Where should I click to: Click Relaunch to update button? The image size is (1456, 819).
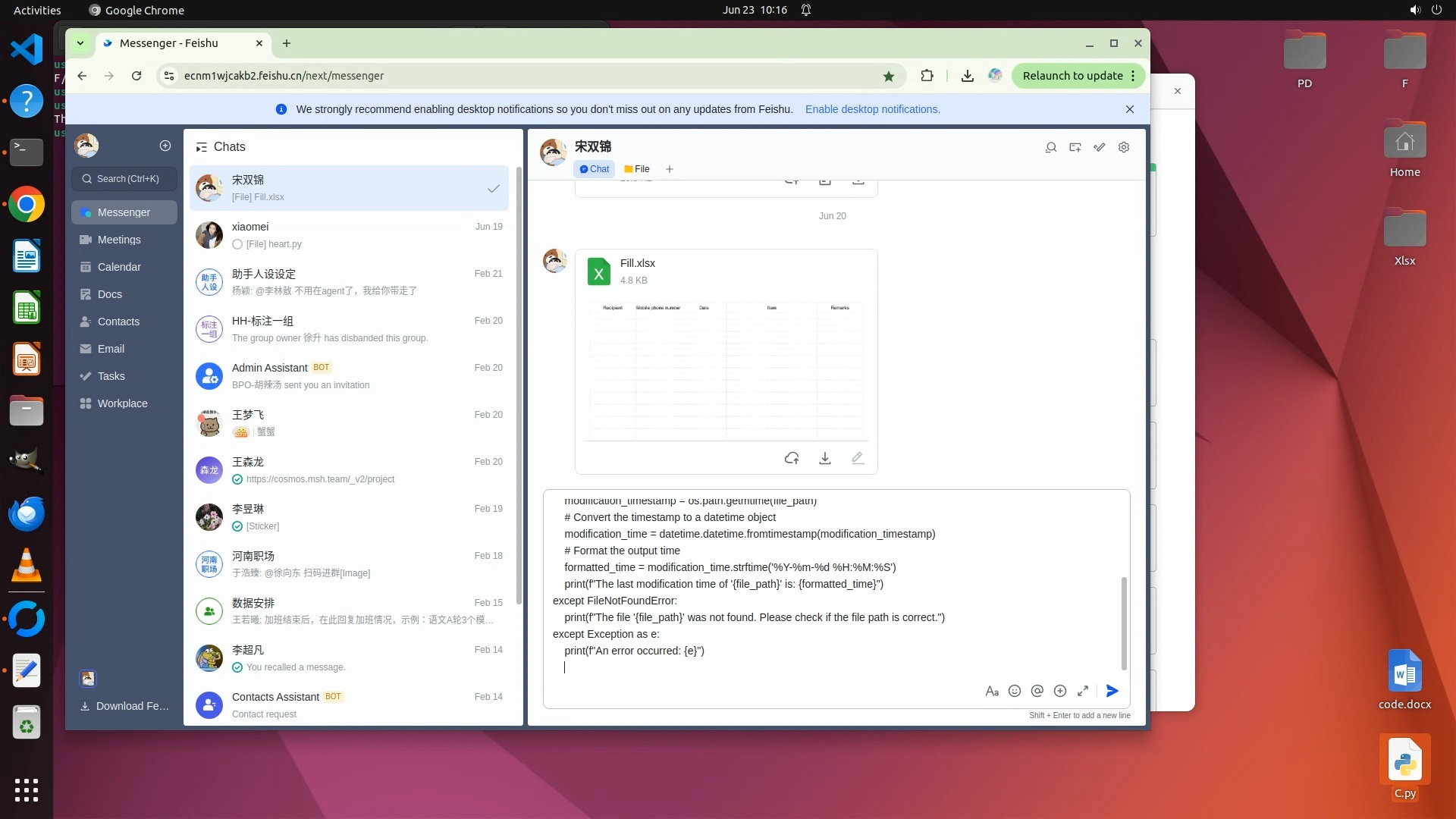tap(1072, 76)
